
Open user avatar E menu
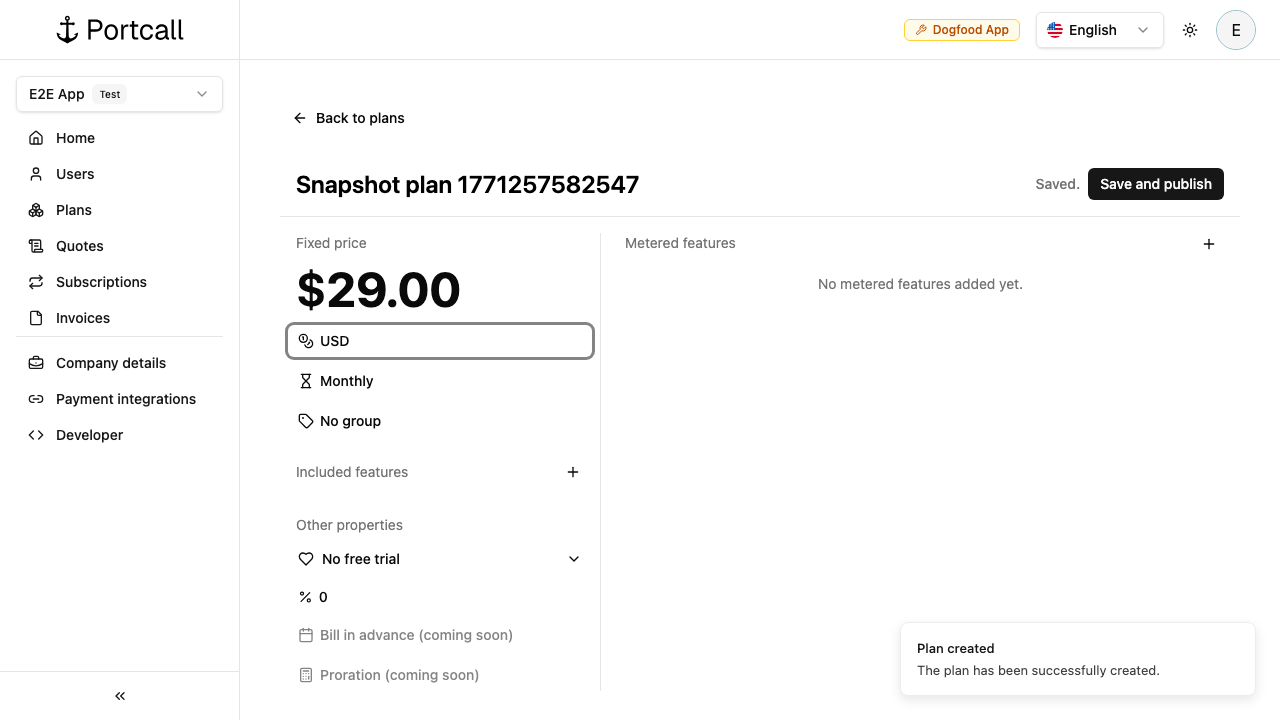pyautogui.click(x=1236, y=30)
